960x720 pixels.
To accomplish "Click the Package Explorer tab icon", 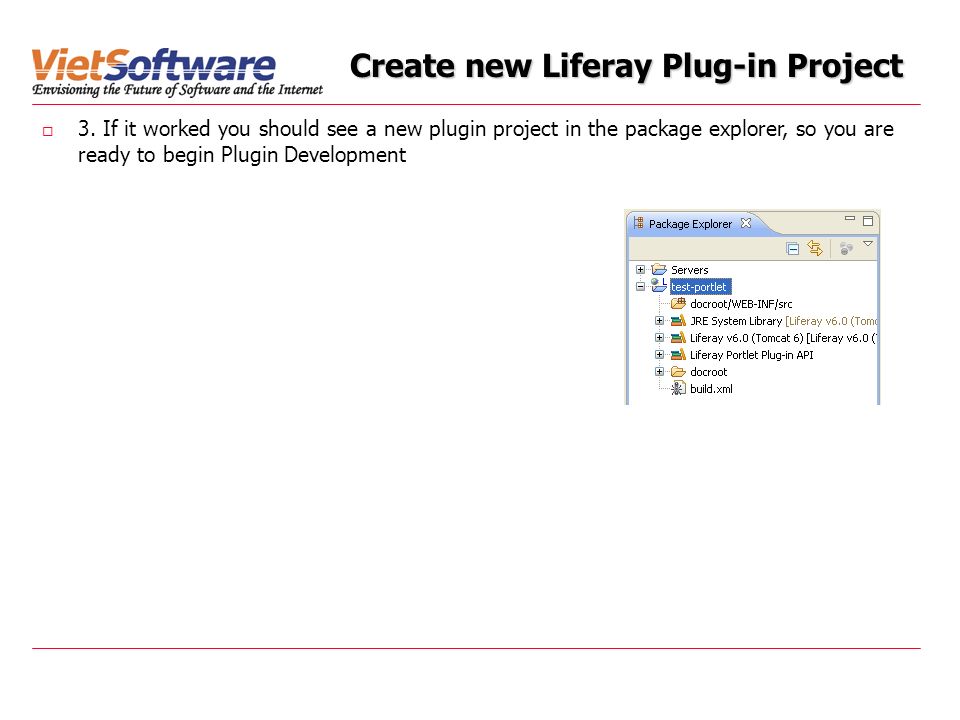I will pyautogui.click(x=639, y=223).
